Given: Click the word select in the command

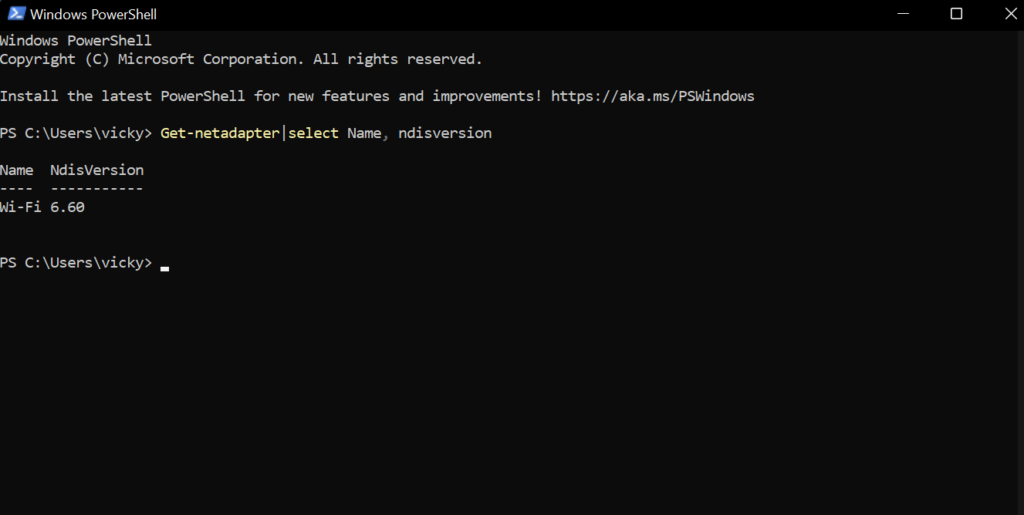Looking at the screenshot, I should pyautogui.click(x=314, y=133).
